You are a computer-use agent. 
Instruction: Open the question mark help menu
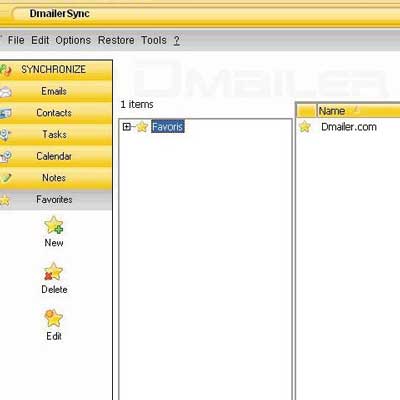[177, 41]
